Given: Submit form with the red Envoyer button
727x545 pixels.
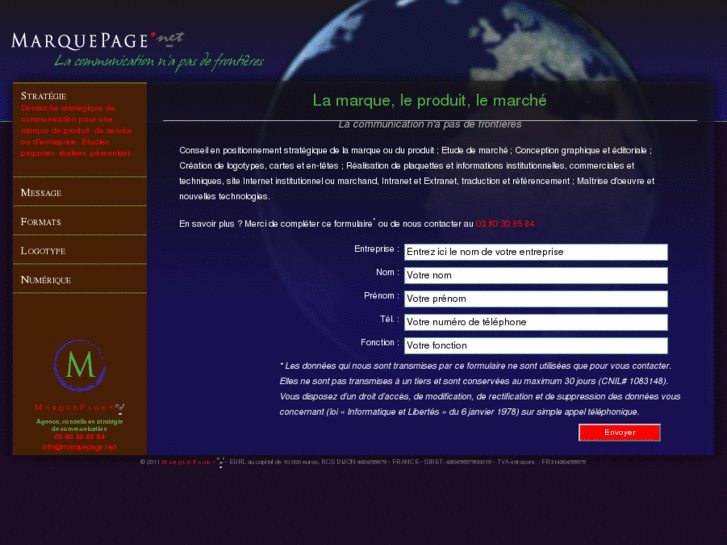Looking at the screenshot, I should coord(619,432).
